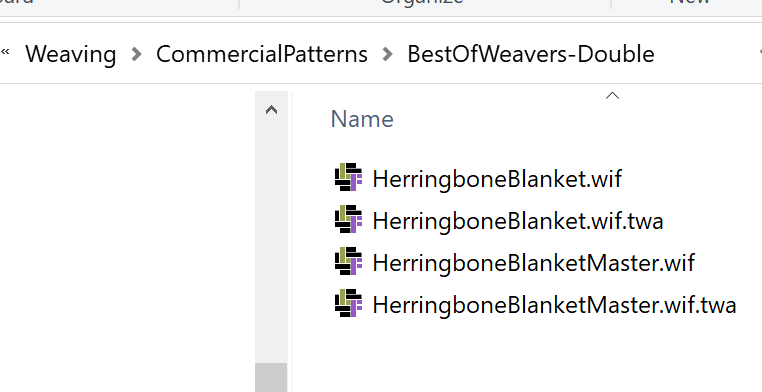Sort files by the Name column header
Screen dimensions: 762x392
pyautogui.click(x=362, y=119)
